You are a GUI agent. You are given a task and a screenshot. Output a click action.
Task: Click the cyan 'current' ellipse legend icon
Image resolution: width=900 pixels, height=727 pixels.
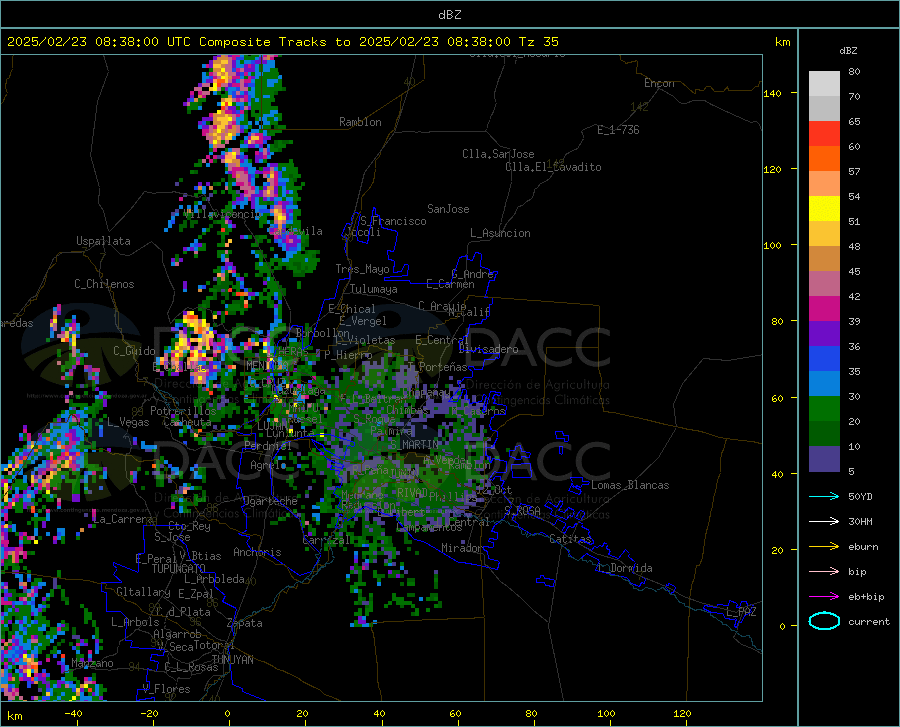(824, 621)
